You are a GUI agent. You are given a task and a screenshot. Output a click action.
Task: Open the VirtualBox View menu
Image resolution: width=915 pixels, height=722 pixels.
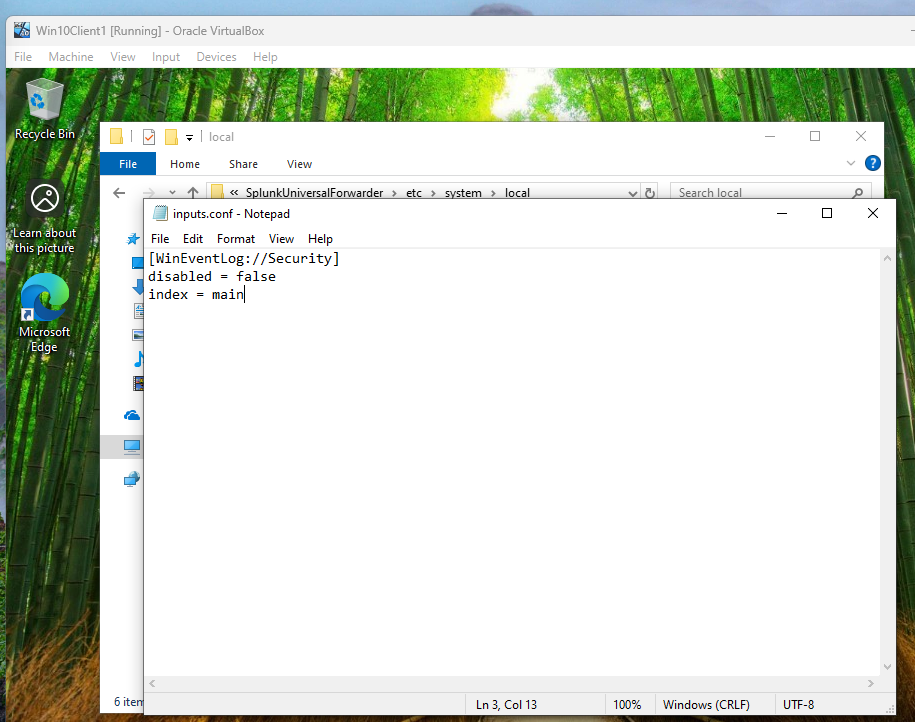[123, 57]
